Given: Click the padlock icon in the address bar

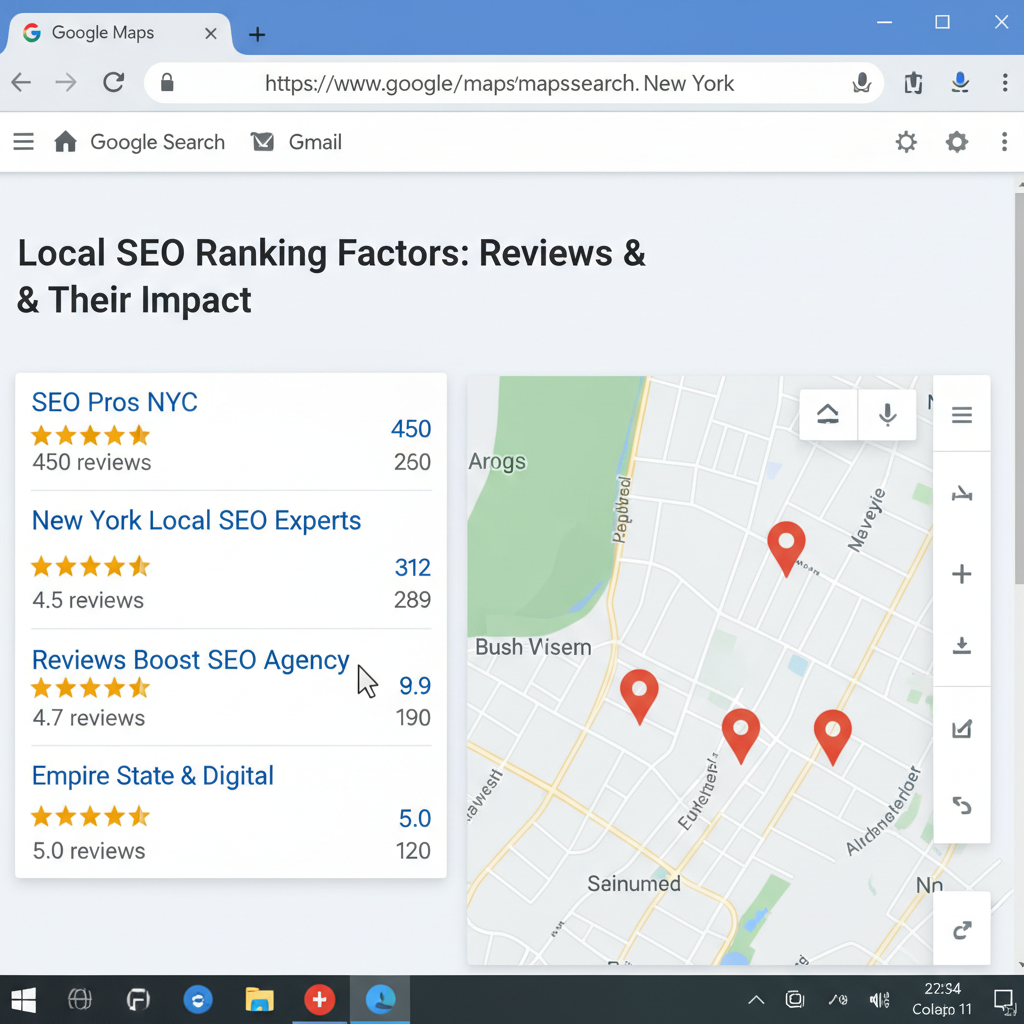Looking at the screenshot, I should 167,82.
